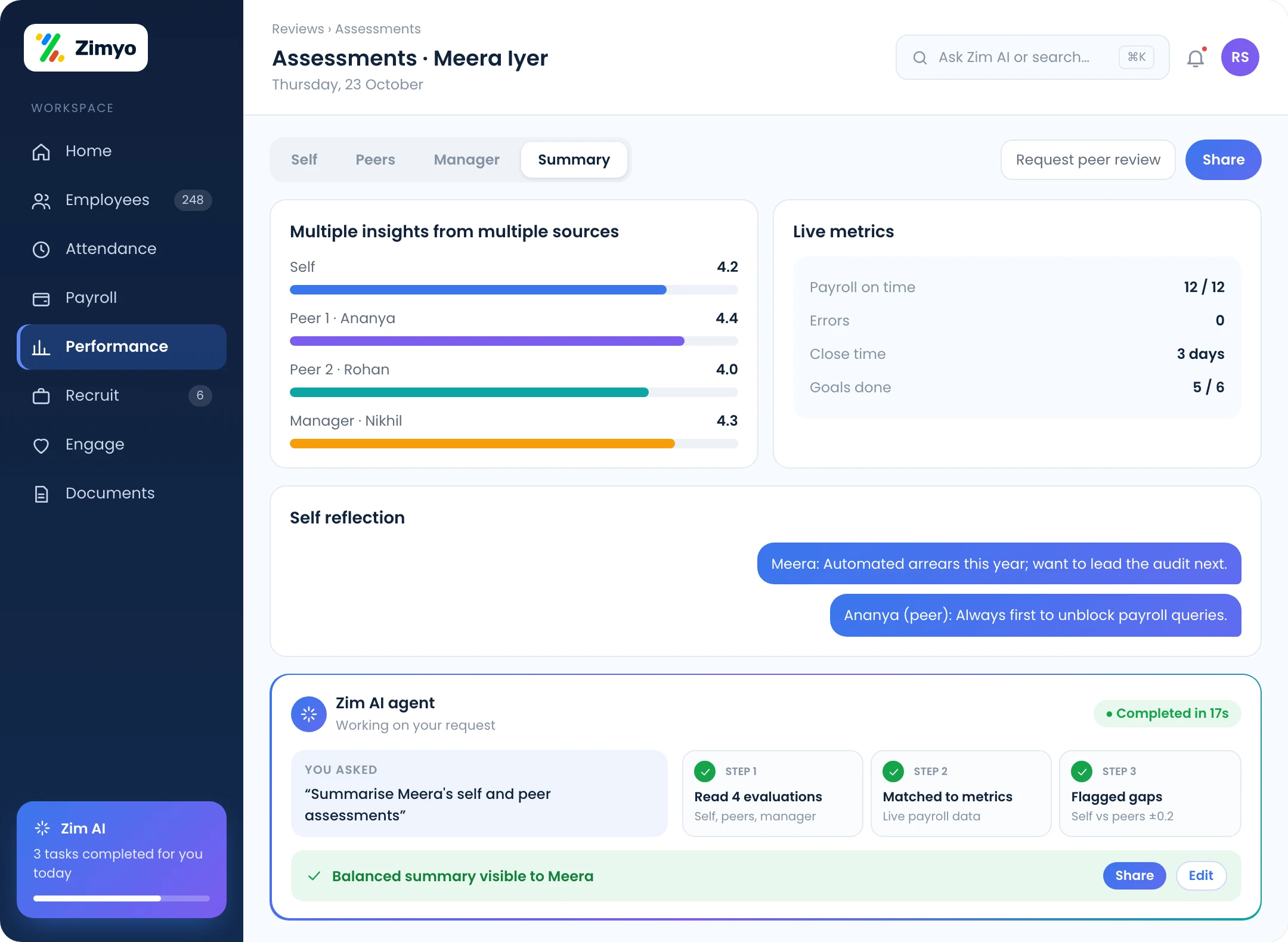The height and width of the screenshot is (942, 1288).
Task: Click Thursday, 23 October date text
Action: (x=348, y=85)
